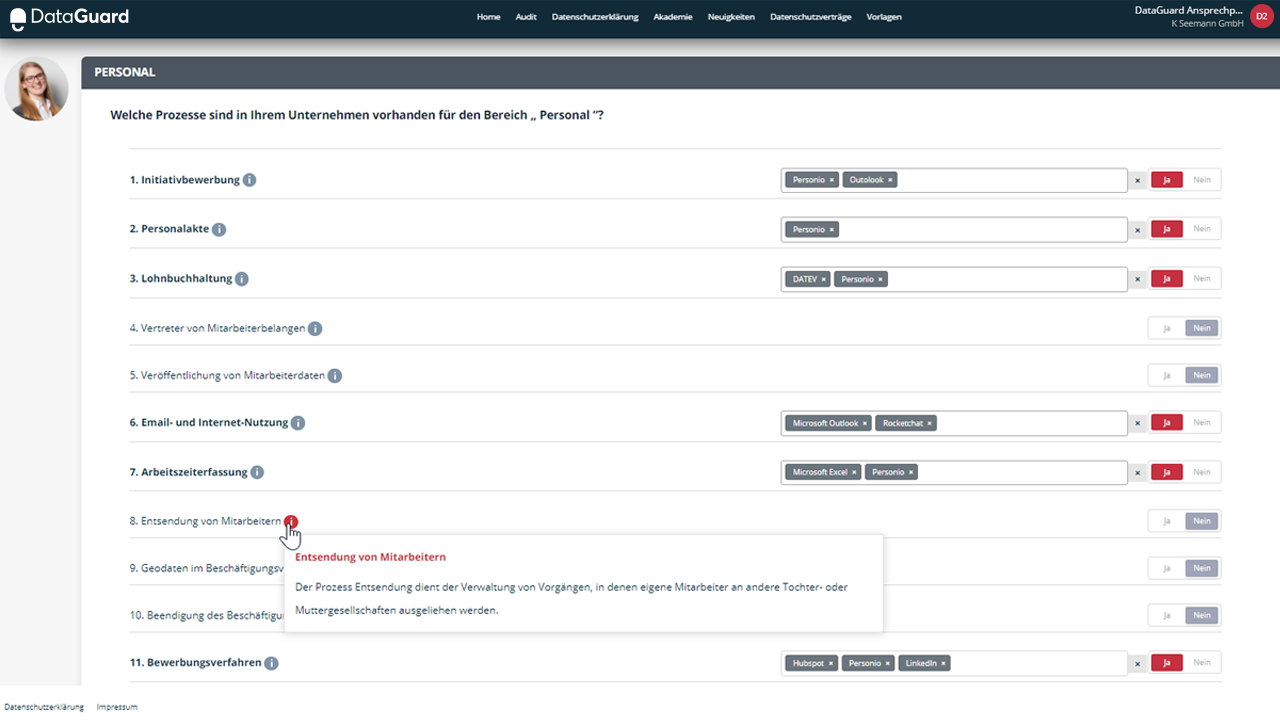Click the D2 user avatar
Image resolution: width=1280 pixels, height=720 pixels.
(x=1261, y=16)
